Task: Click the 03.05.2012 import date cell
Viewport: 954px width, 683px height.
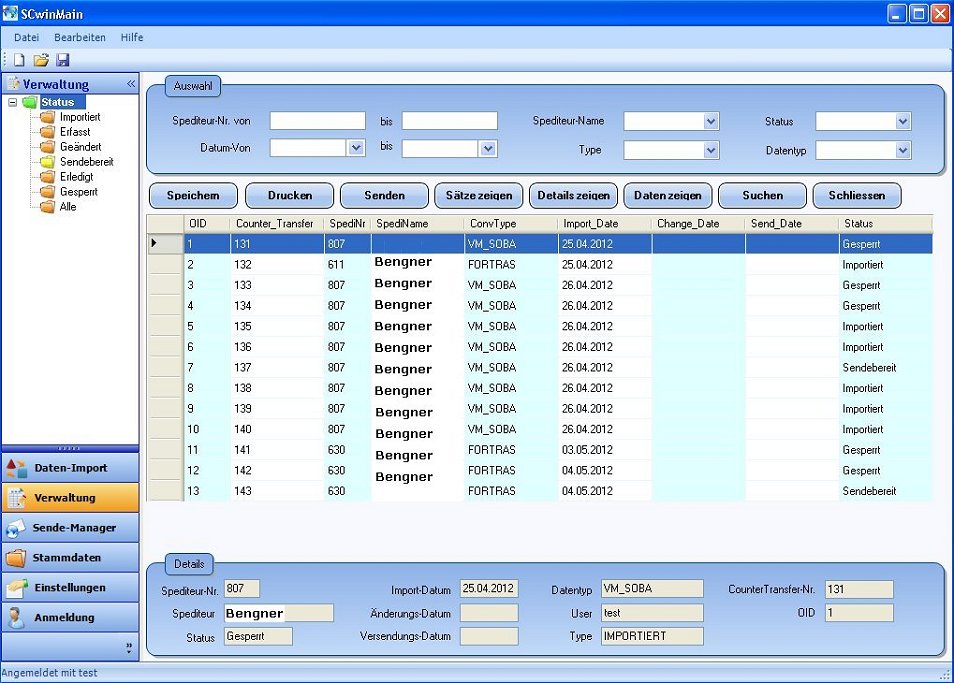Action: (x=605, y=450)
